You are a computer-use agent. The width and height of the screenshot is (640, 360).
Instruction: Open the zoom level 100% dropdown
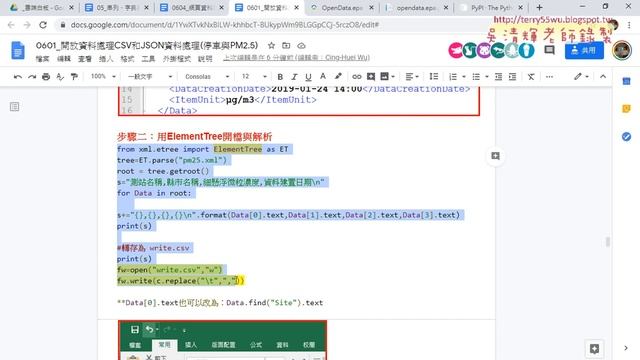103,77
